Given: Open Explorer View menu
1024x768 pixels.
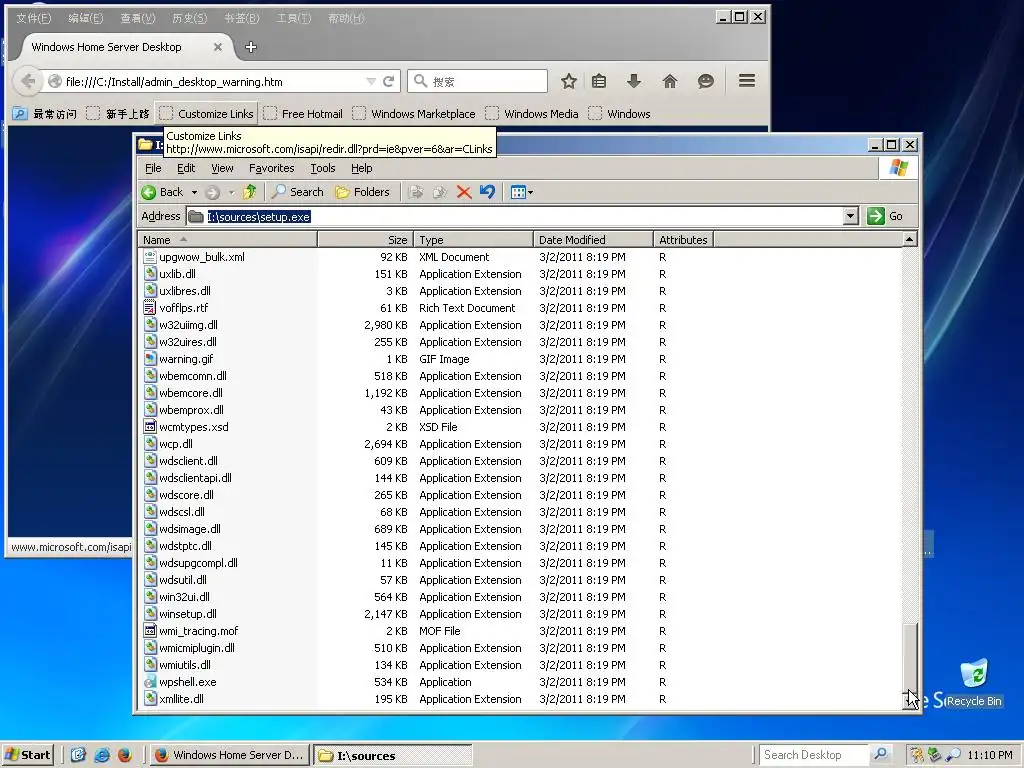Looking at the screenshot, I should pos(222,168).
